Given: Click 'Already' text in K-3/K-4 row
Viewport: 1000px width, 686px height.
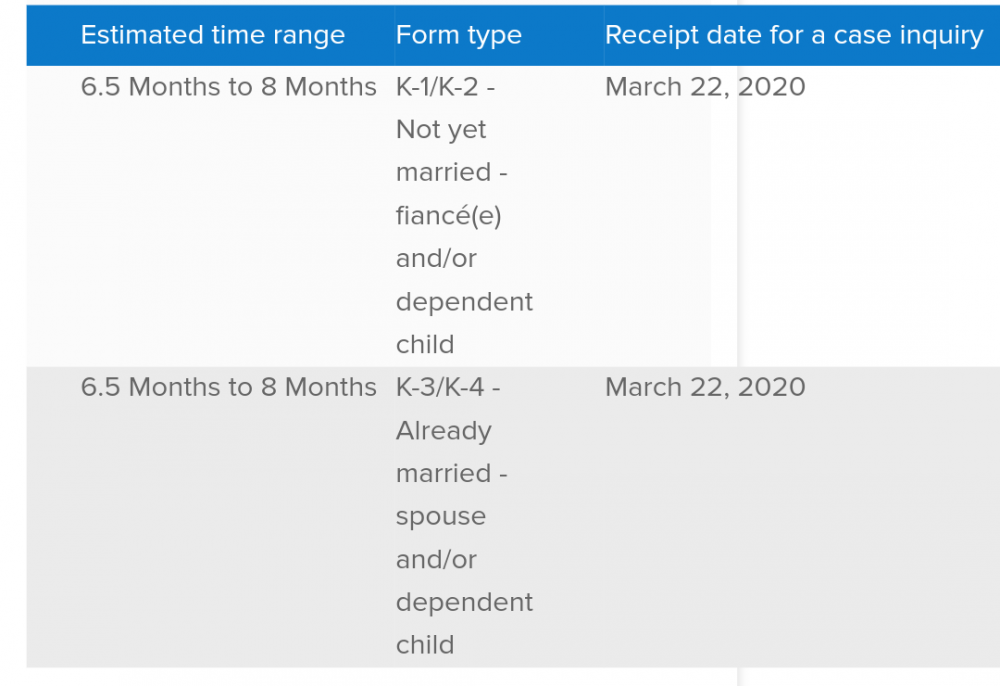Looking at the screenshot, I should pos(443,431).
